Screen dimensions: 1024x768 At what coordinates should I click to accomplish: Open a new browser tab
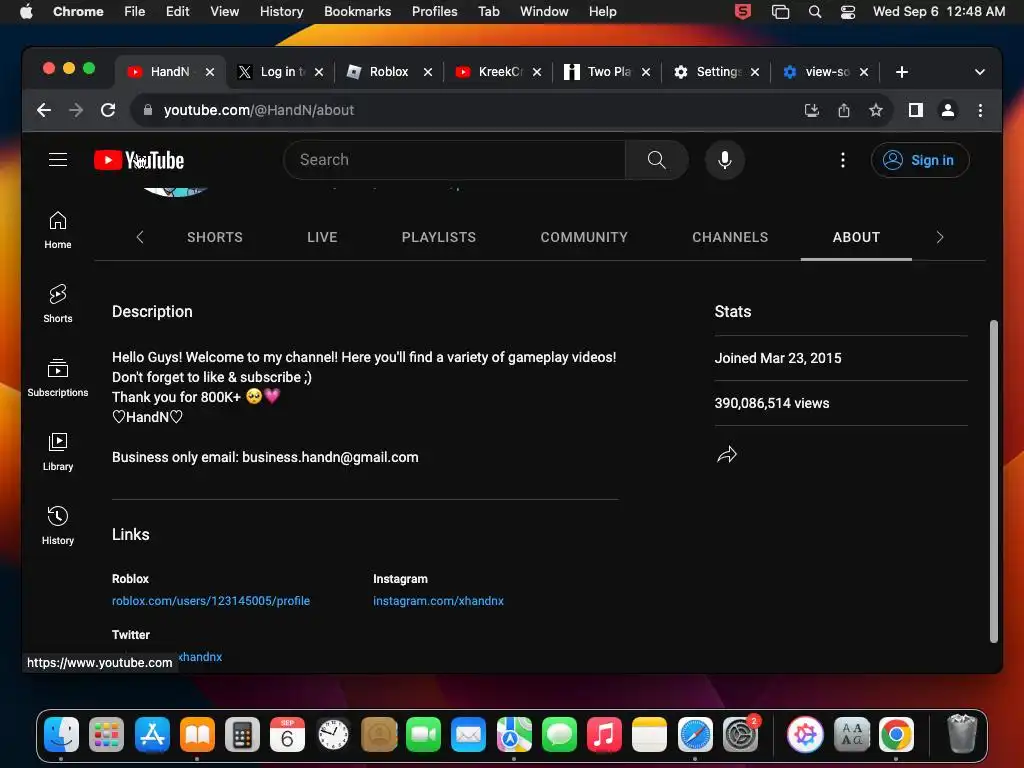click(x=902, y=72)
